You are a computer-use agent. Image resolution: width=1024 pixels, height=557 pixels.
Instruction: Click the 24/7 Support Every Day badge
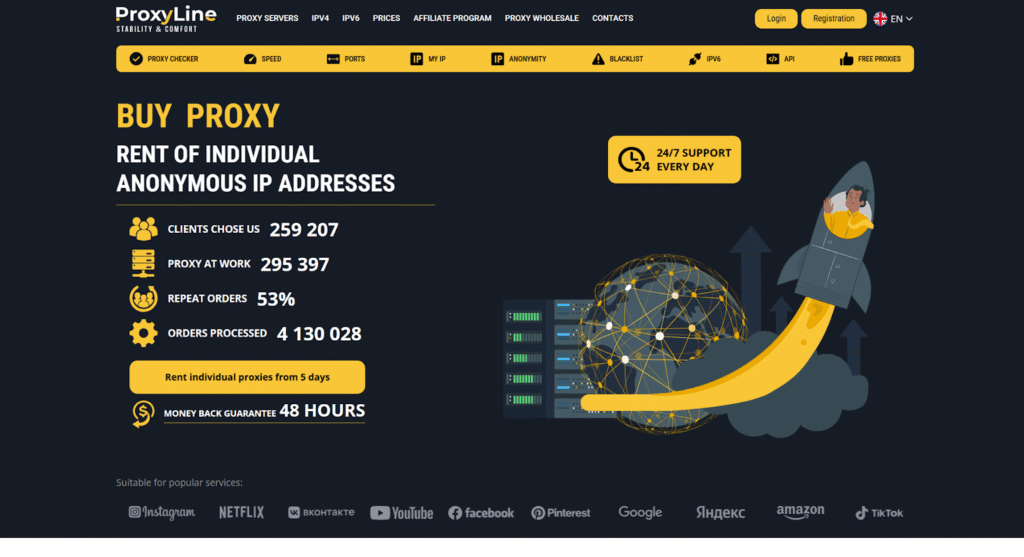(674, 160)
